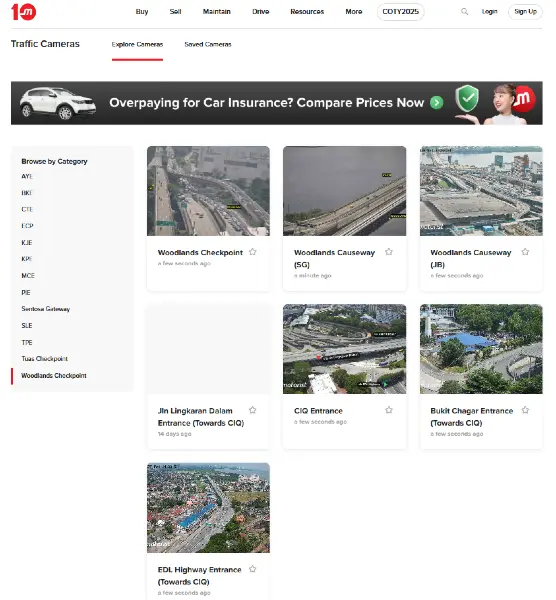Open Bukit Chagar Entrance camera image
Image resolution: width=556 pixels, height=600 pixels.
coord(481,349)
